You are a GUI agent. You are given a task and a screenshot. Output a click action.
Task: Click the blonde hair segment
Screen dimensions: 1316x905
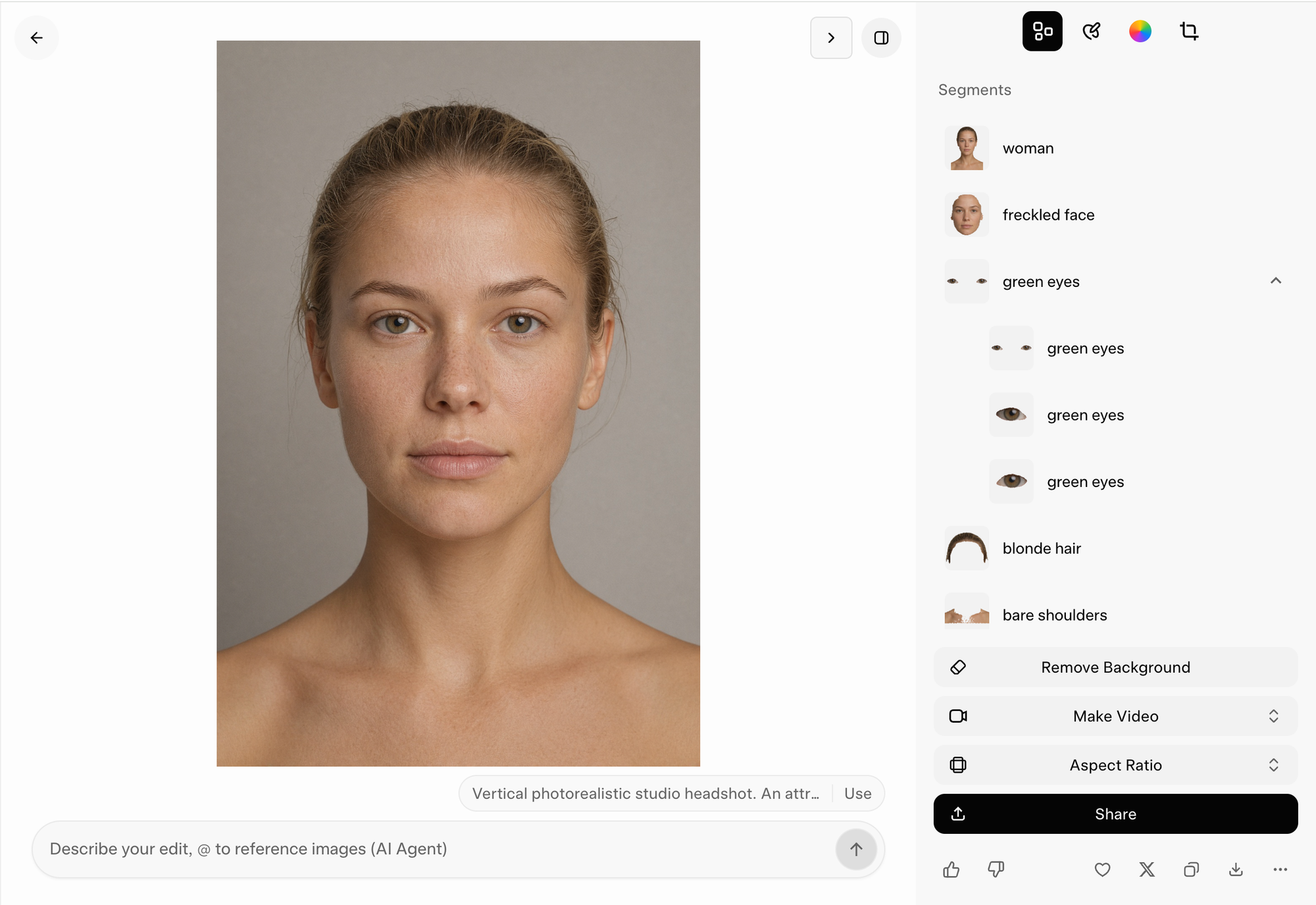pyautogui.click(x=1115, y=548)
